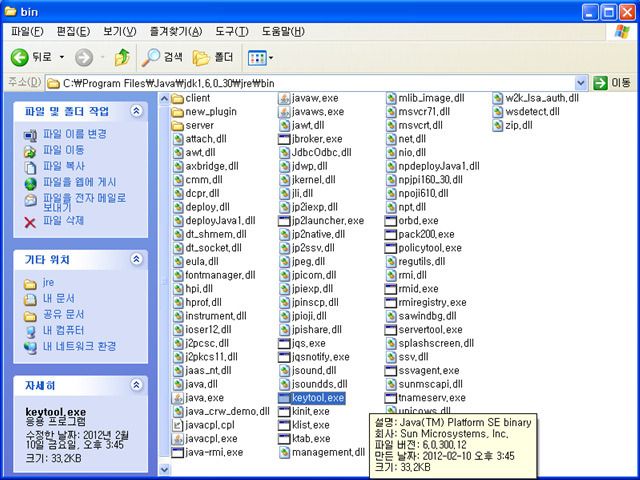Select the jqs.exe file icon
The width and height of the screenshot is (640, 480).
pos(284,343)
